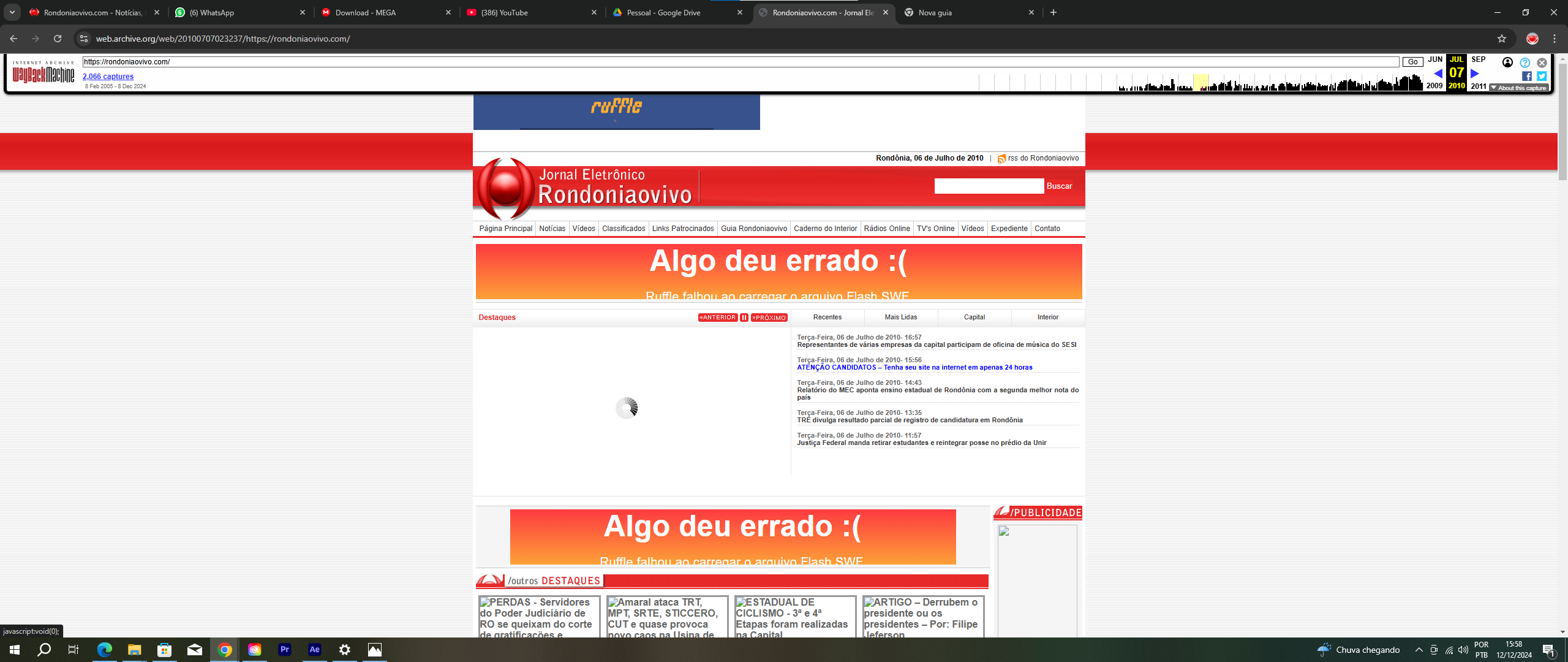Screen dimensions: 1568x662
Task: Close the Wayback Machine toolbar
Action: [1542, 63]
